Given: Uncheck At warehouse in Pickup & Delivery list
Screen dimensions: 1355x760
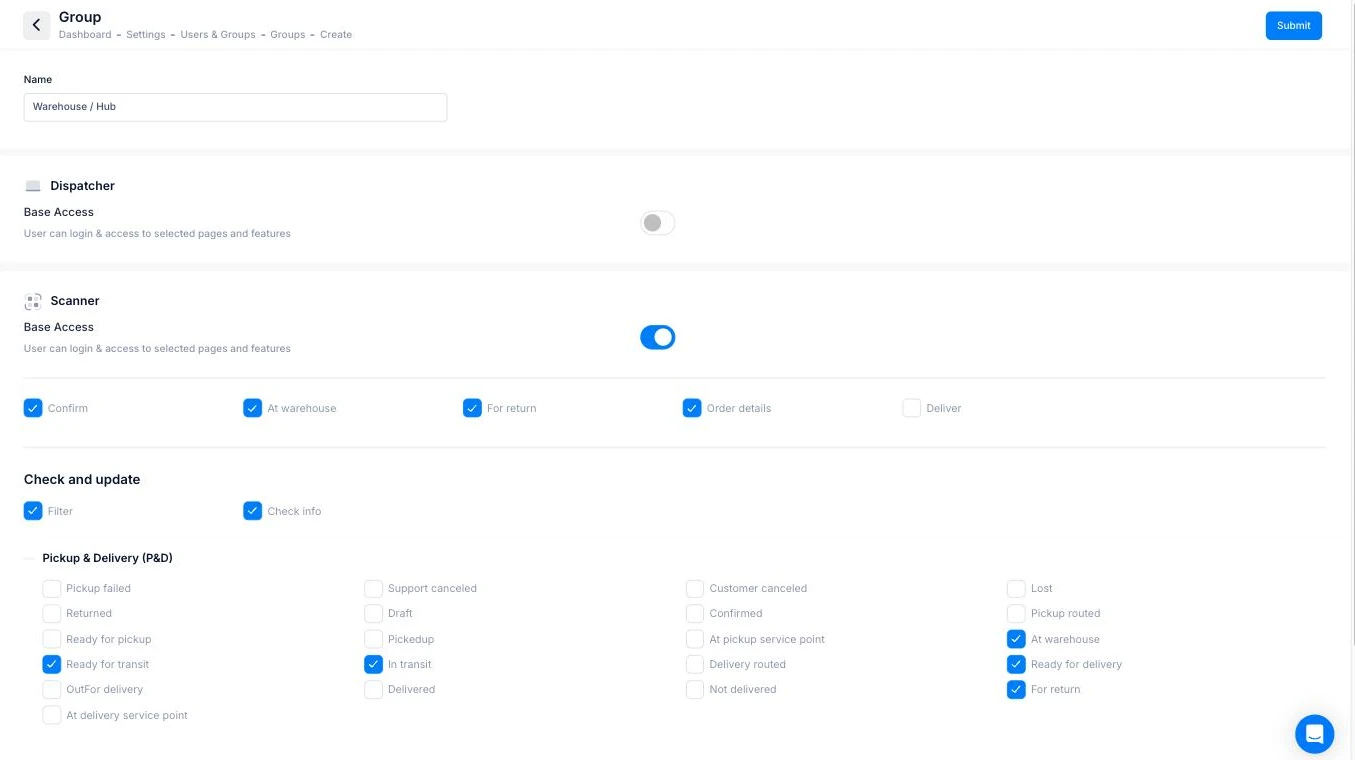Looking at the screenshot, I should [x=1016, y=639].
